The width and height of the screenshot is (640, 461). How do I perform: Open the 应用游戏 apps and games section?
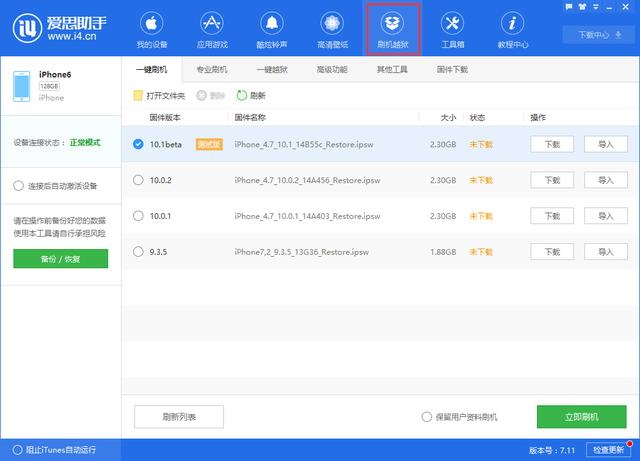pyautogui.click(x=212, y=30)
